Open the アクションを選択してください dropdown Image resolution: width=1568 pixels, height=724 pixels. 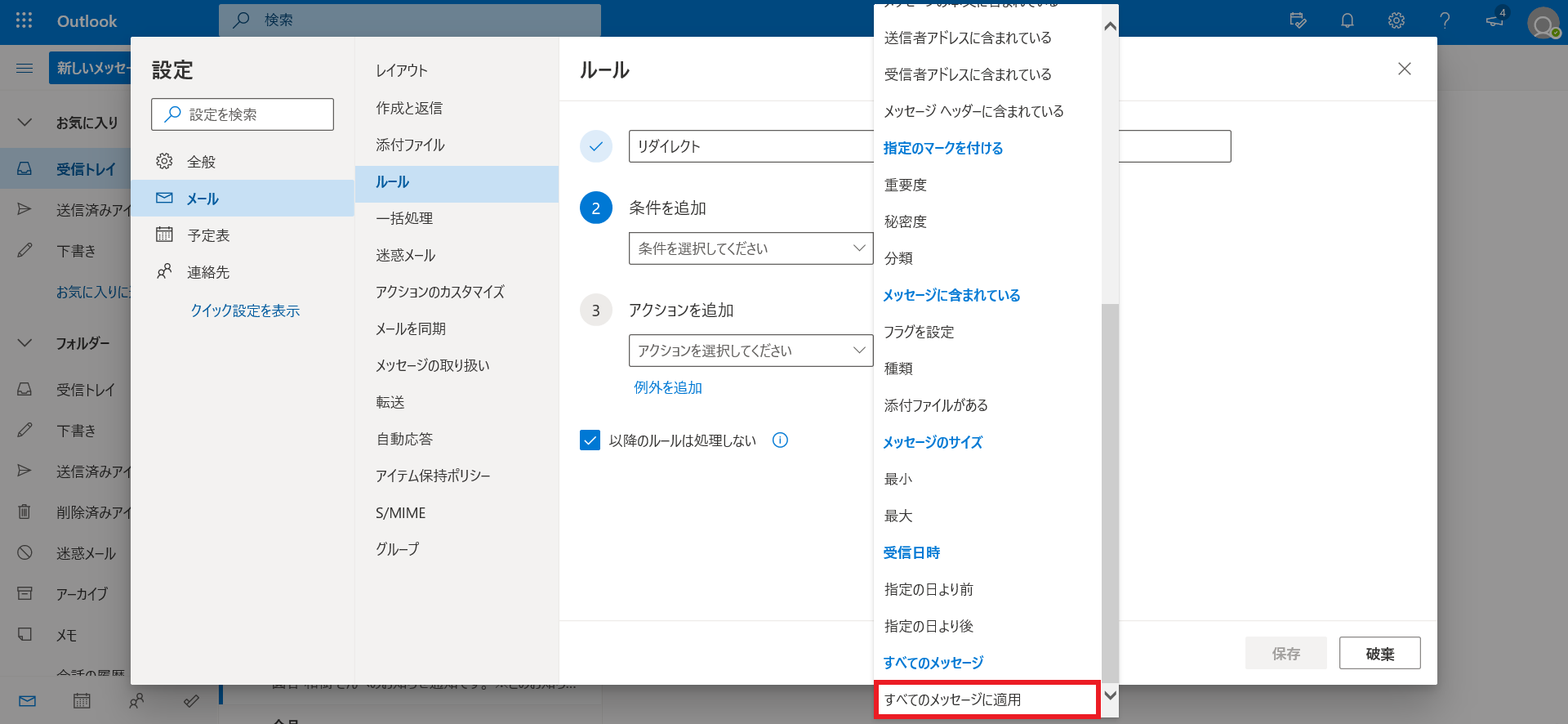pos(750,351)
